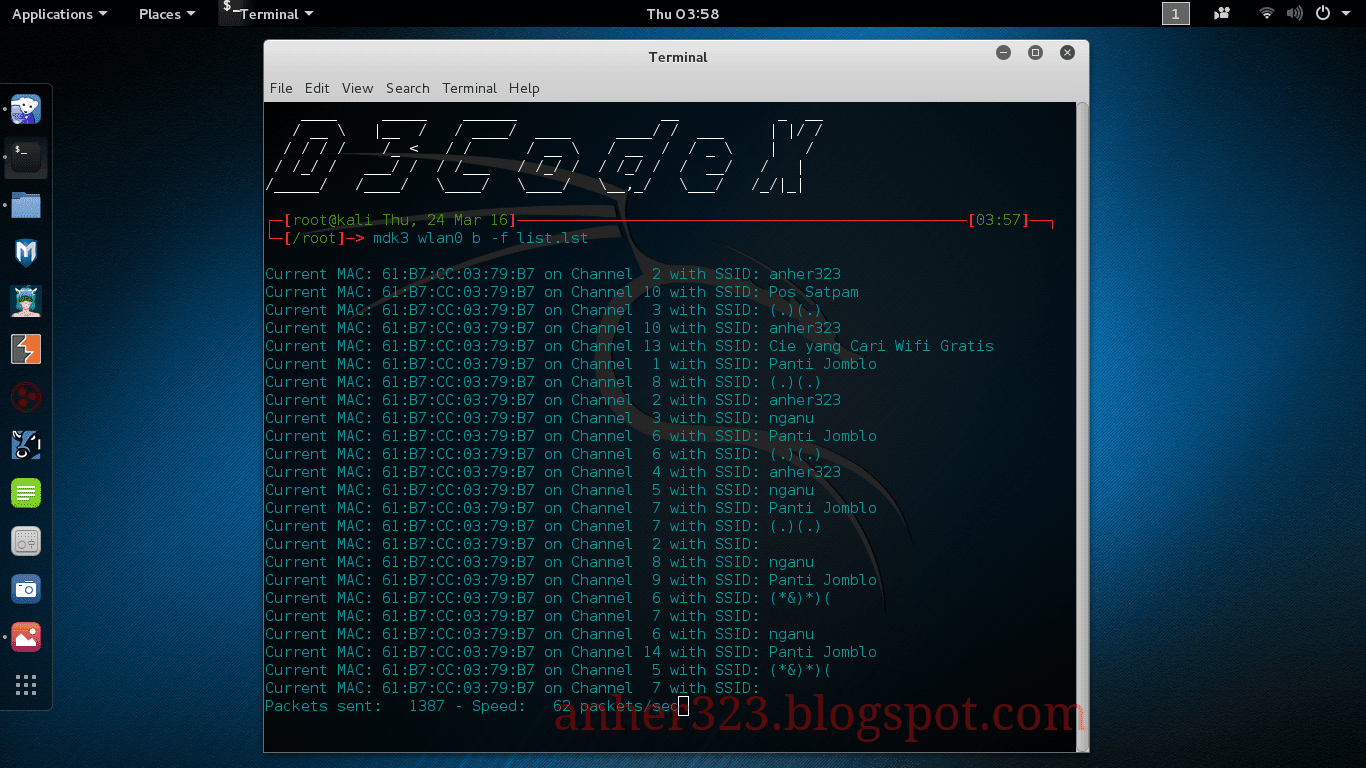The height and width of the screenshot is (768, 1366).
Task: Open the Terminal icon in the dock
Action: [x=26, y=157]
